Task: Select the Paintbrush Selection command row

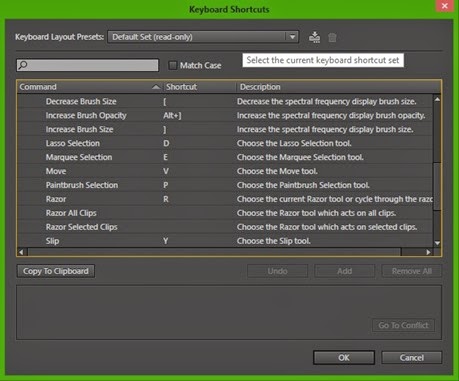Action: click(225, 185)
